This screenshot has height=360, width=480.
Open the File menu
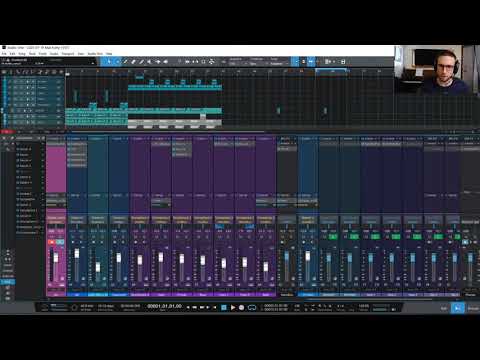point(4,53)
